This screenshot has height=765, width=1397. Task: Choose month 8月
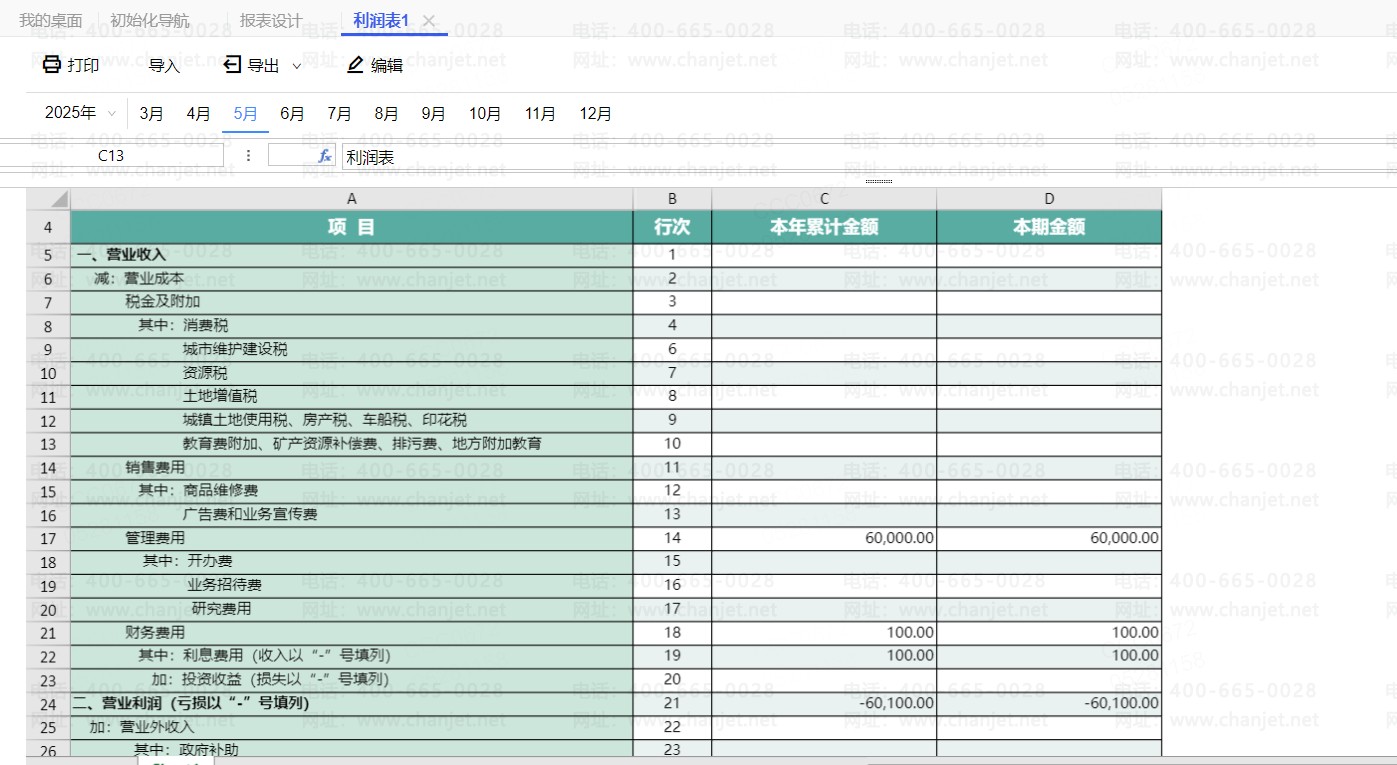click(x=387, y=114)
